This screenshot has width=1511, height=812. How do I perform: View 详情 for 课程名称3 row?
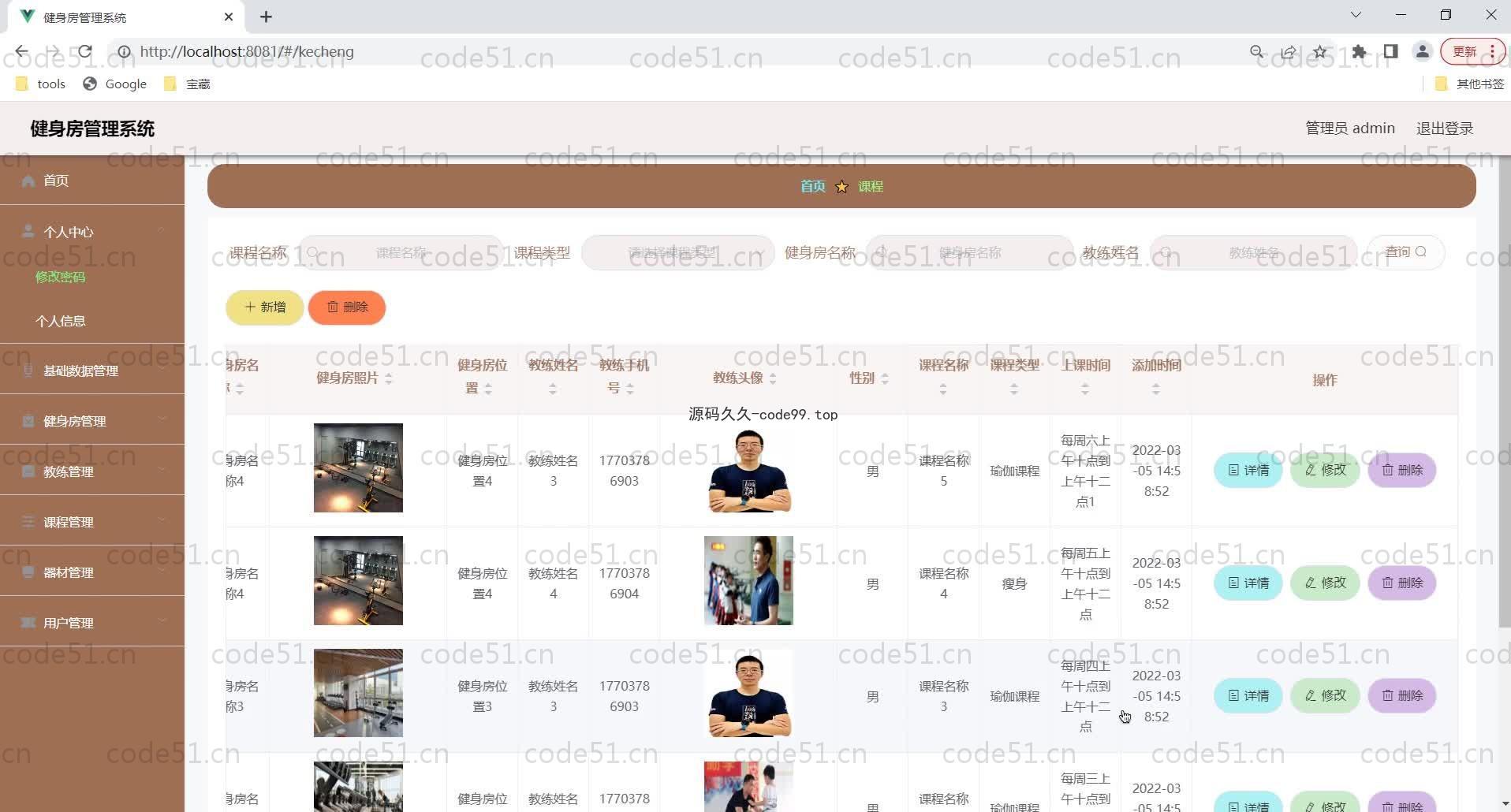[x=1248, y=695]
